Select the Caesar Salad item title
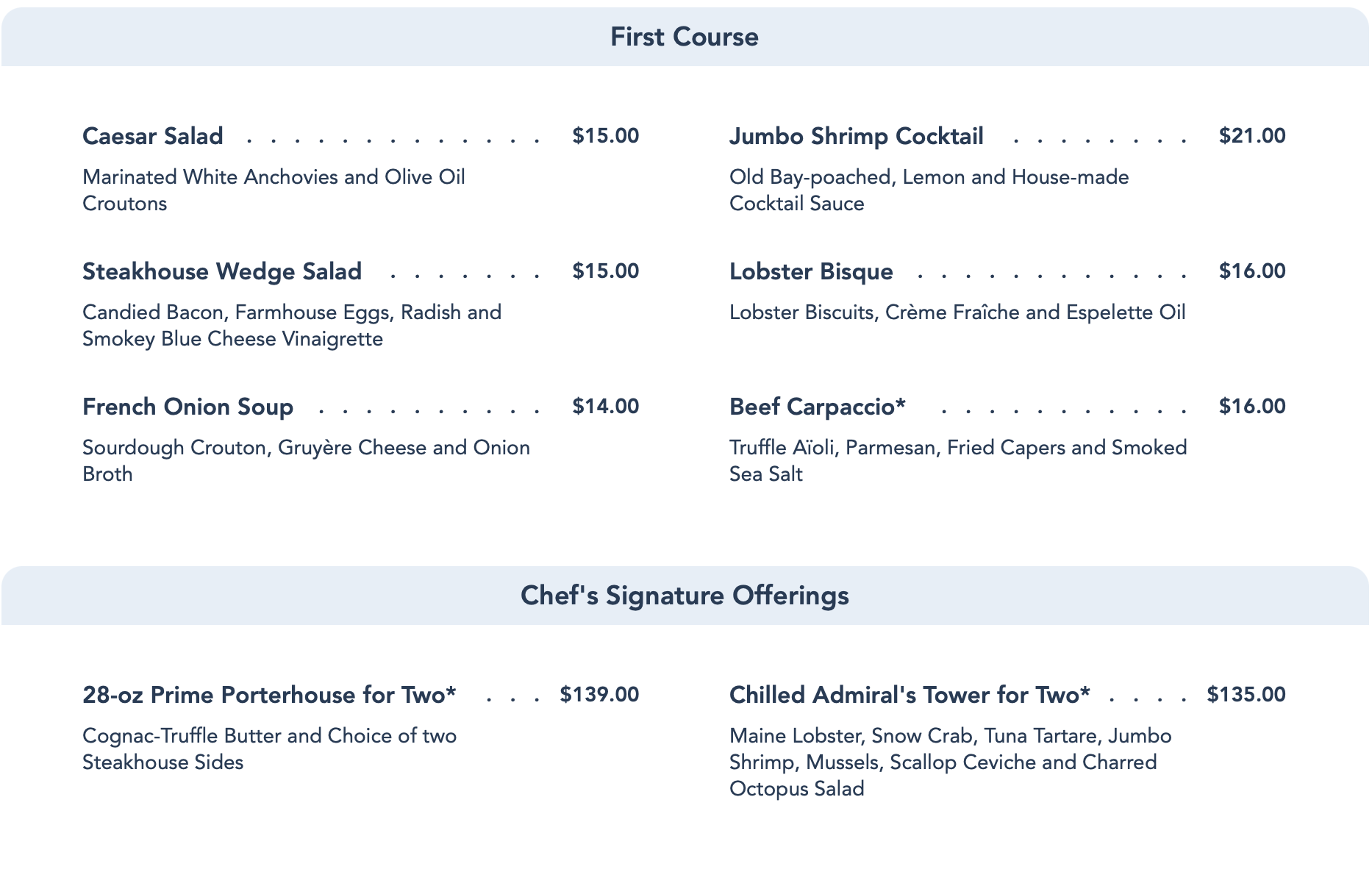This screenshot has width=1372, height=872. click(153, 136)
